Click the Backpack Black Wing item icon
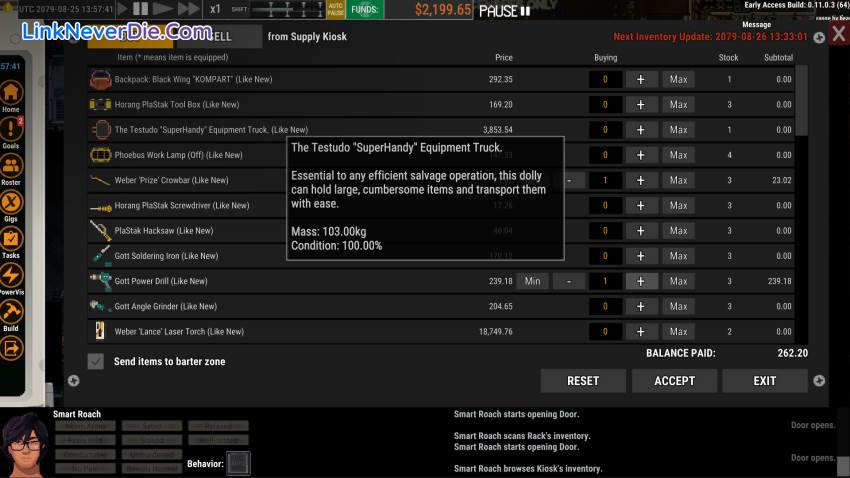 [100, 80]
